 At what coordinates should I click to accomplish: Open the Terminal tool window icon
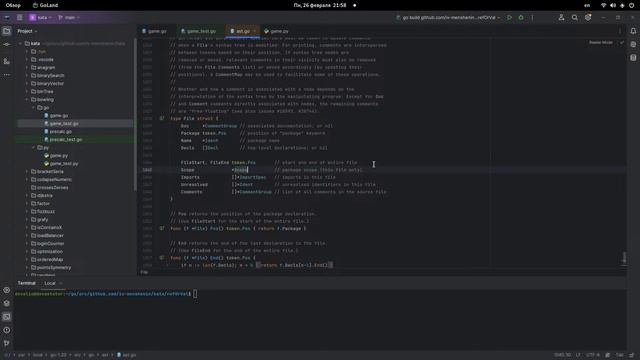coord(7,317)
